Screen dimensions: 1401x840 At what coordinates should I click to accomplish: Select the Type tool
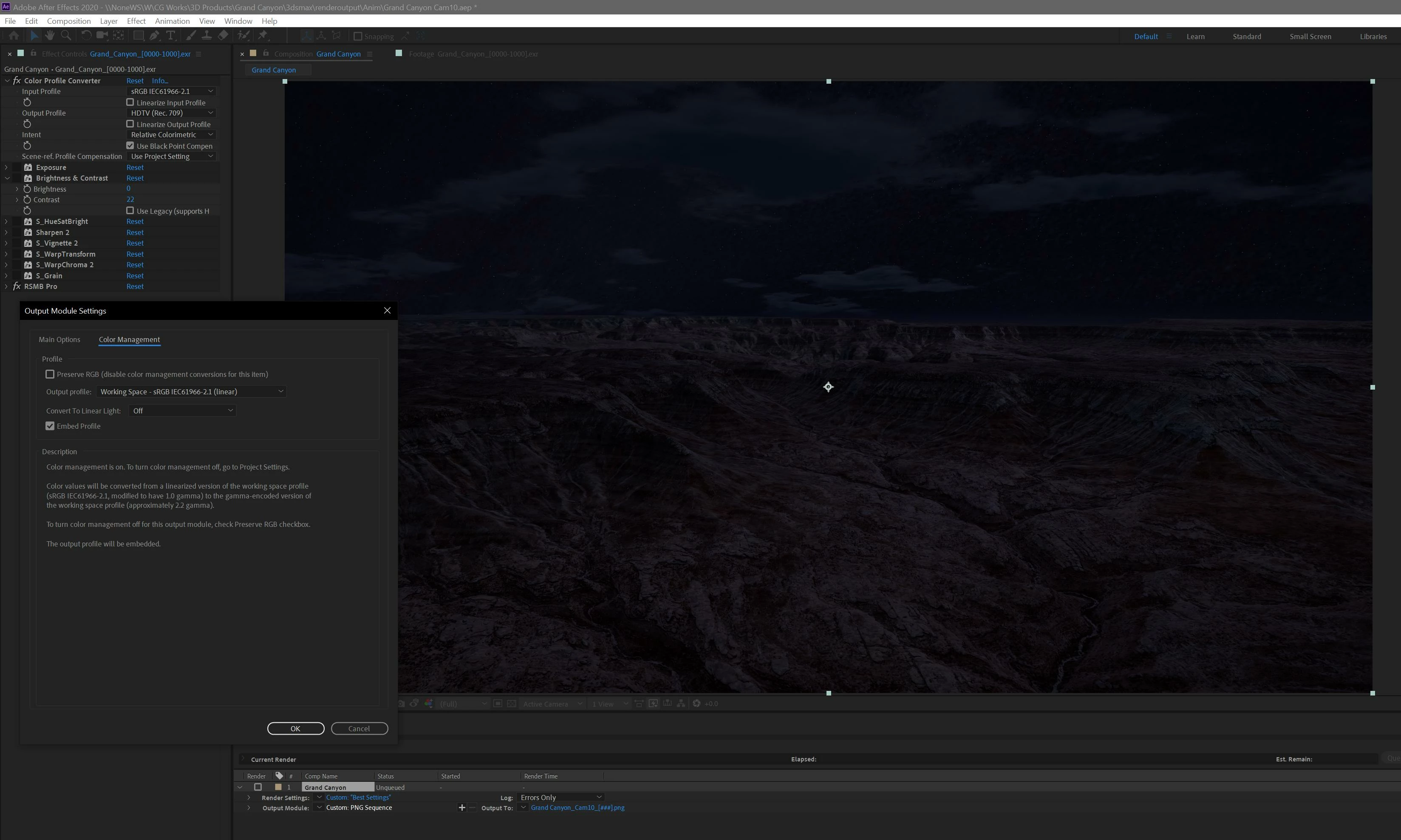coord(170,36)
